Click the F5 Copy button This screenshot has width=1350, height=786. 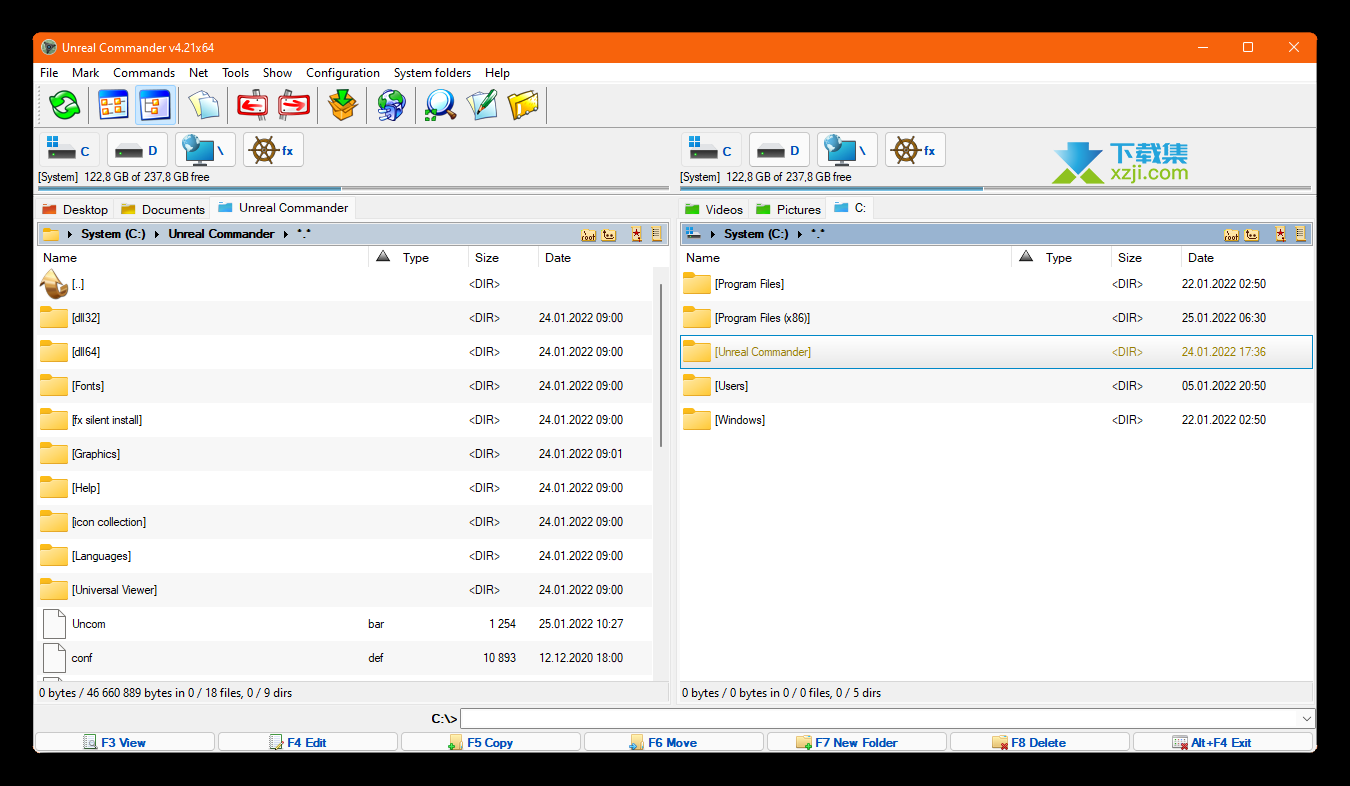point(490,742)
